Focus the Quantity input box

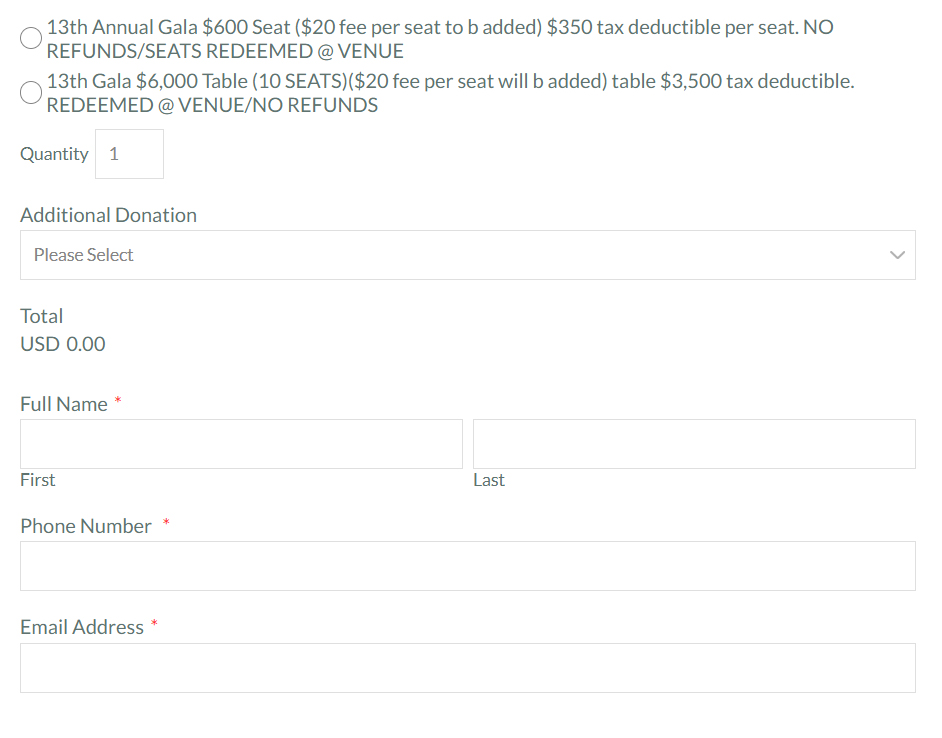(129, 154)
